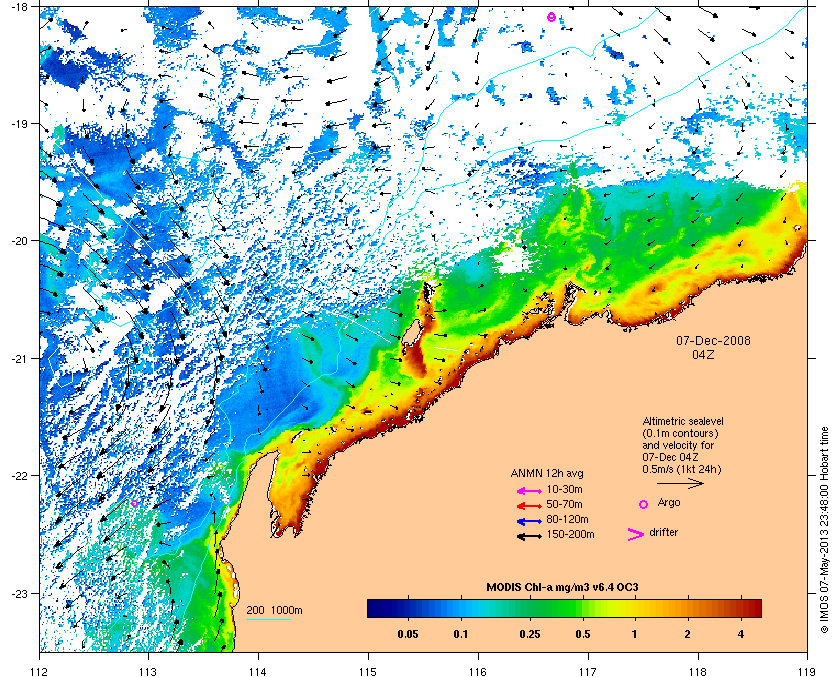Image resolution: width=838 pixels, height=677 pixels.
Task: Click the 'drifter' legend label
Action: point(663,533)
